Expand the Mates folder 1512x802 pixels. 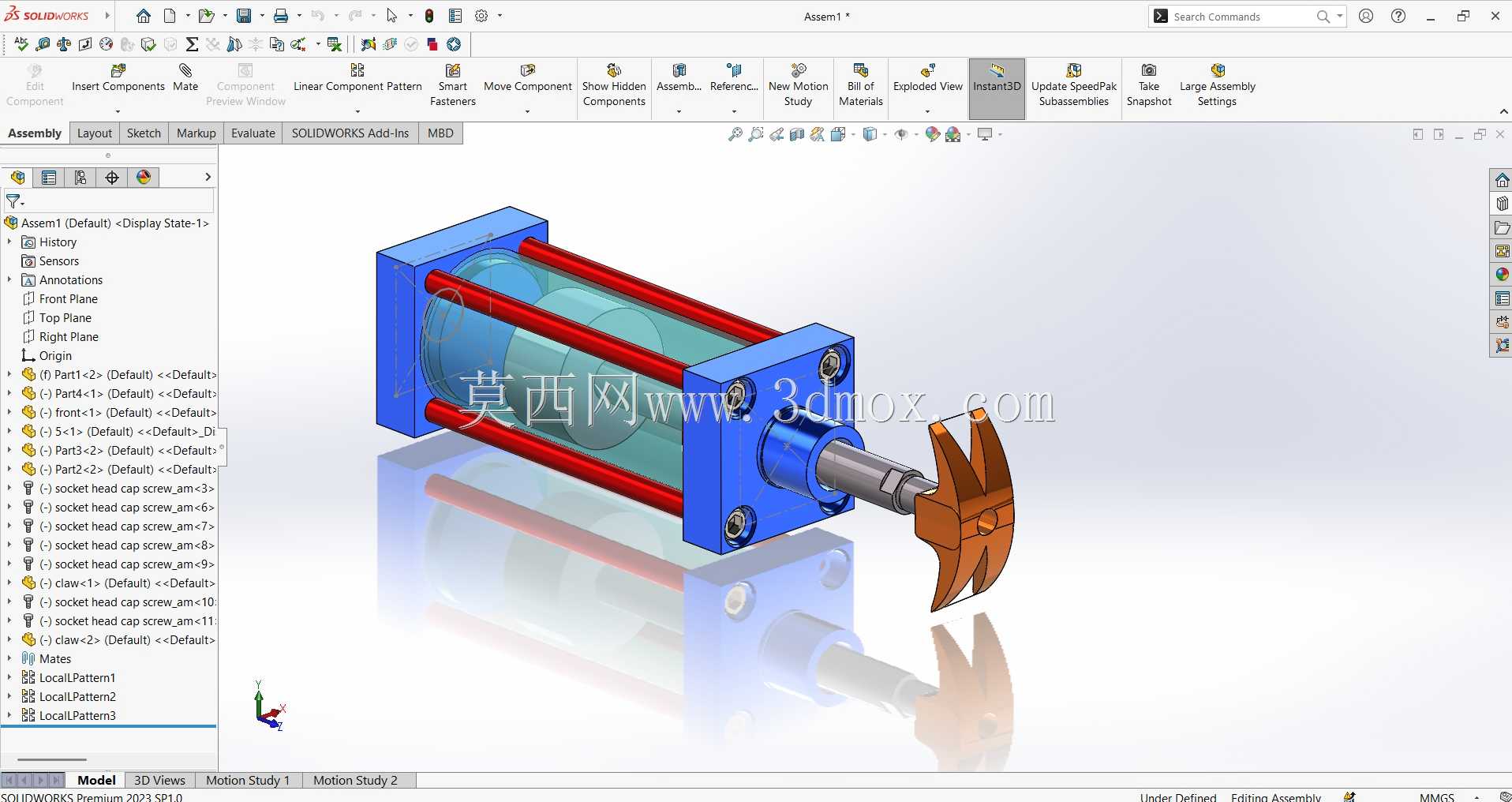coord(9,659)
